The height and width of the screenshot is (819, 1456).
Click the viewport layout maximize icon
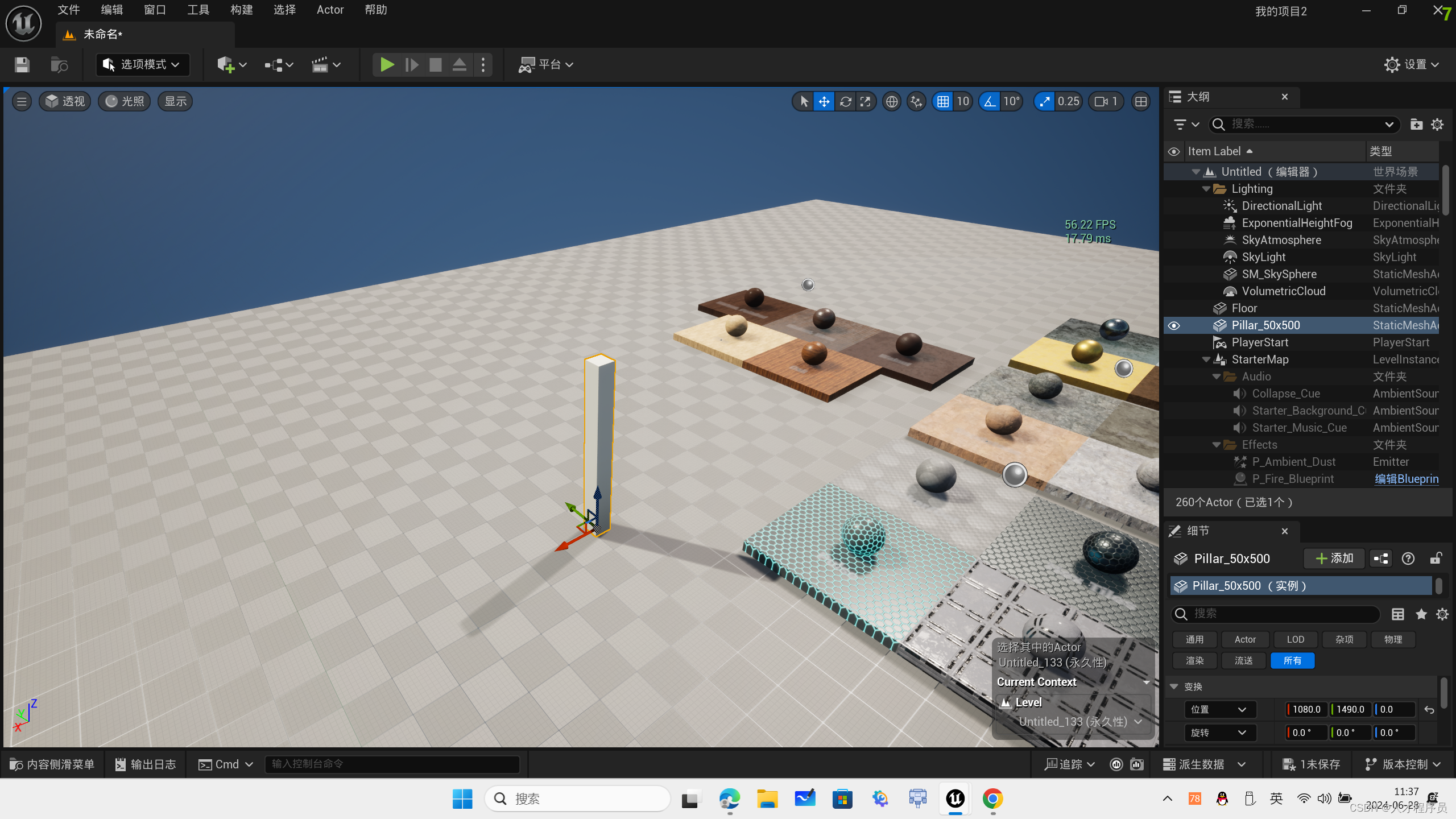point(1140,102)
